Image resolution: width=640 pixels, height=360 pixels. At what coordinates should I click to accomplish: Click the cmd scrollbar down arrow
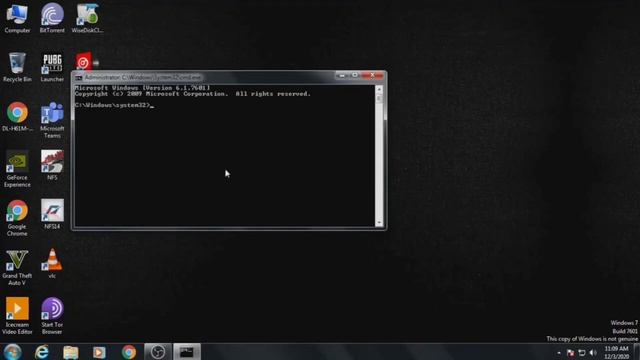379,223
